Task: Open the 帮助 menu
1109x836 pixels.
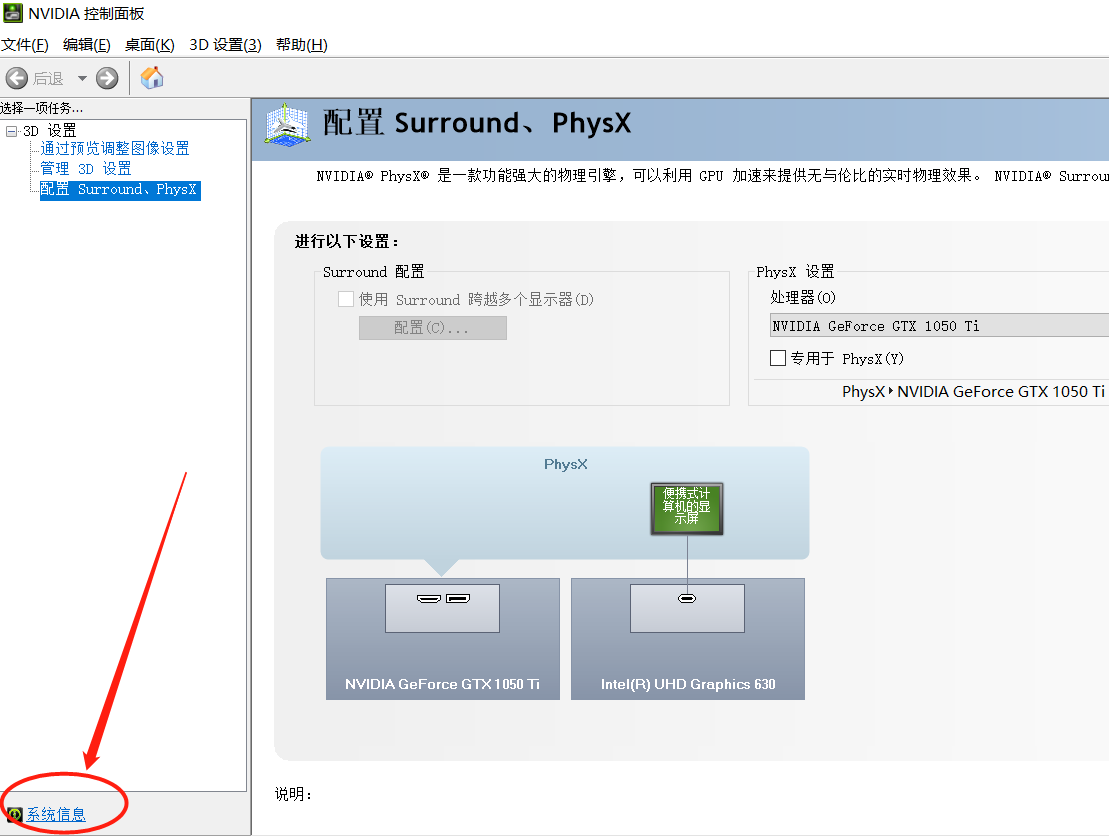Action: click(x=301, y=45)
